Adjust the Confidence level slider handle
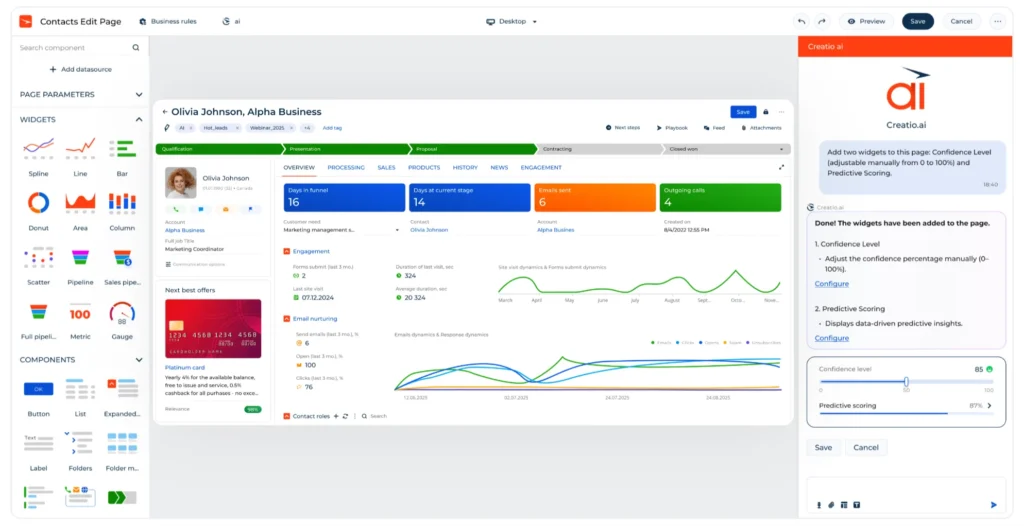 [x=906, y=382]
